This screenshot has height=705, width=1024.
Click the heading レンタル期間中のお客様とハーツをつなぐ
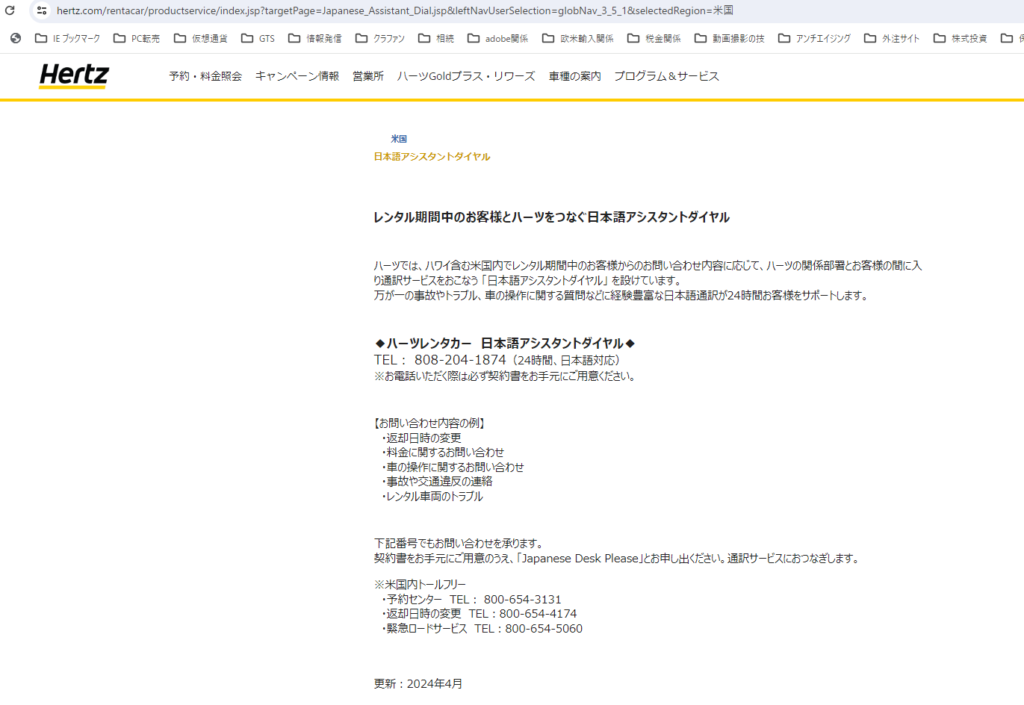pyautogui.click(x=551, y=217)
